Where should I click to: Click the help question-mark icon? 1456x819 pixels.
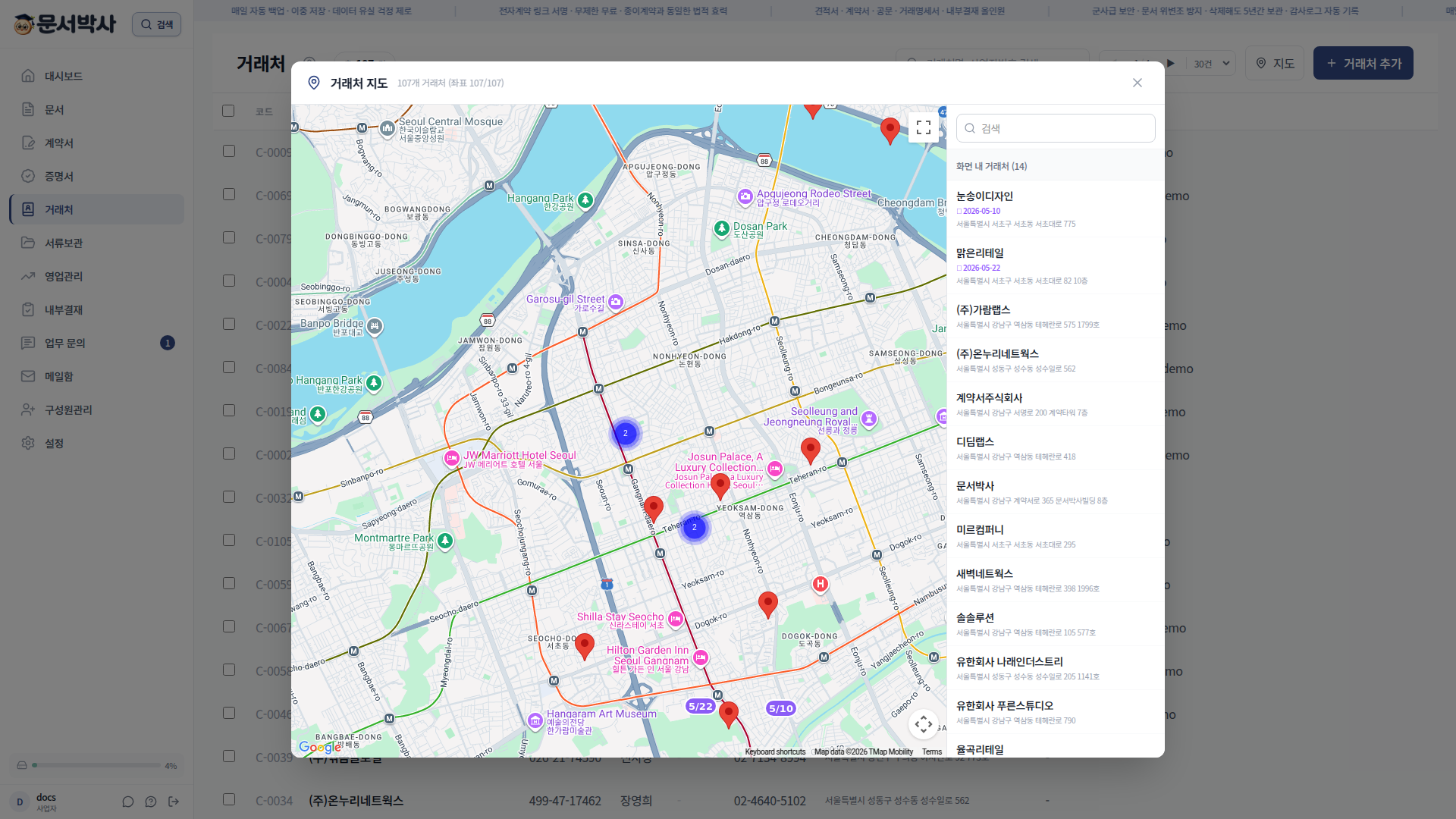[x=151, y=802]
